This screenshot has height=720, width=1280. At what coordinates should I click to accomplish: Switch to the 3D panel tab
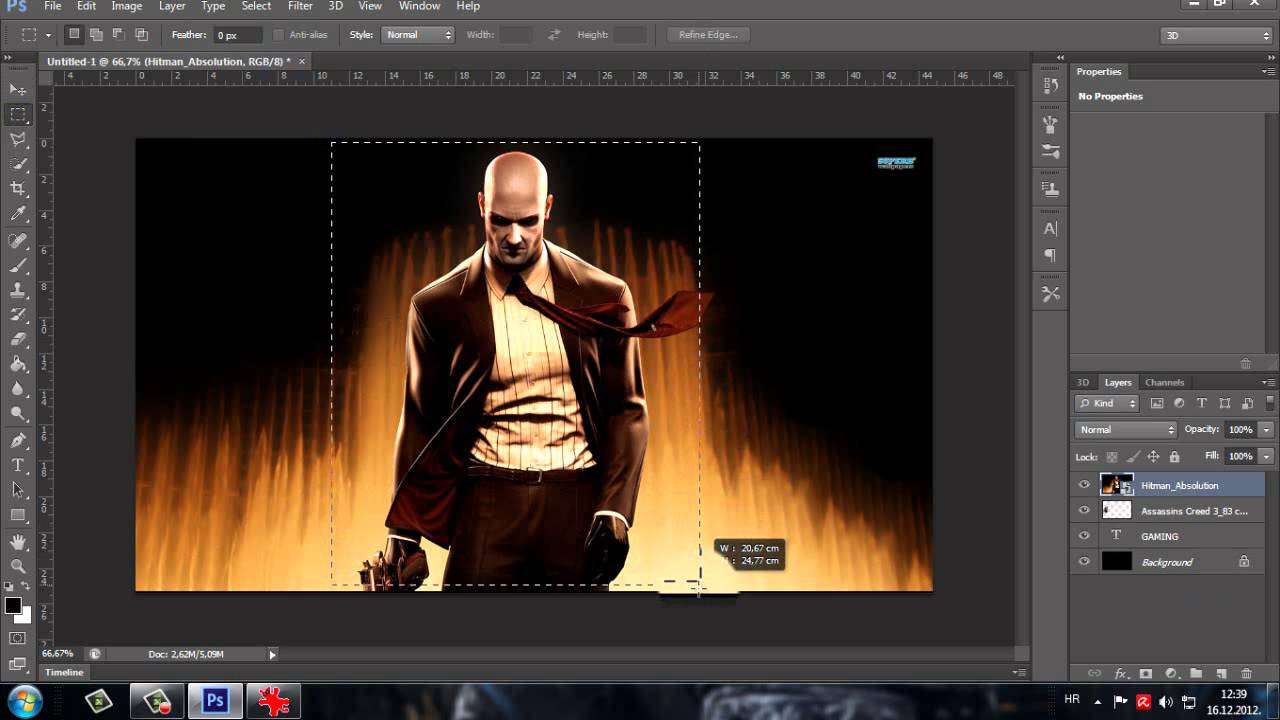pos(1083,382)
